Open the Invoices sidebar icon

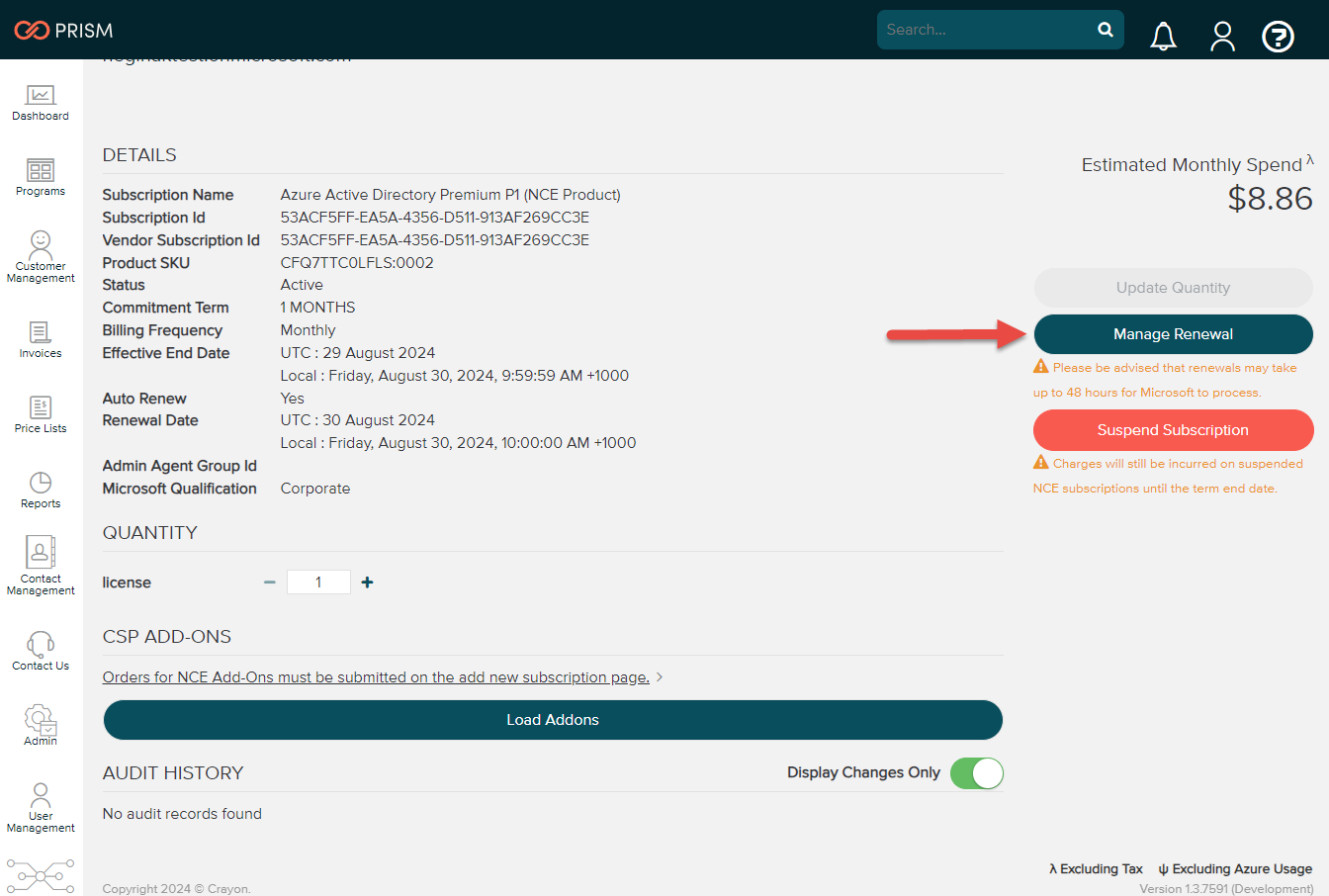(41, 339)
